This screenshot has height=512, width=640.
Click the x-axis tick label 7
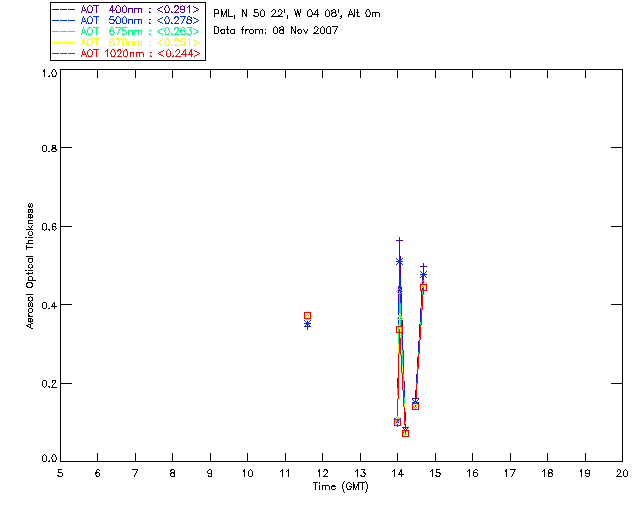[135, 473]
